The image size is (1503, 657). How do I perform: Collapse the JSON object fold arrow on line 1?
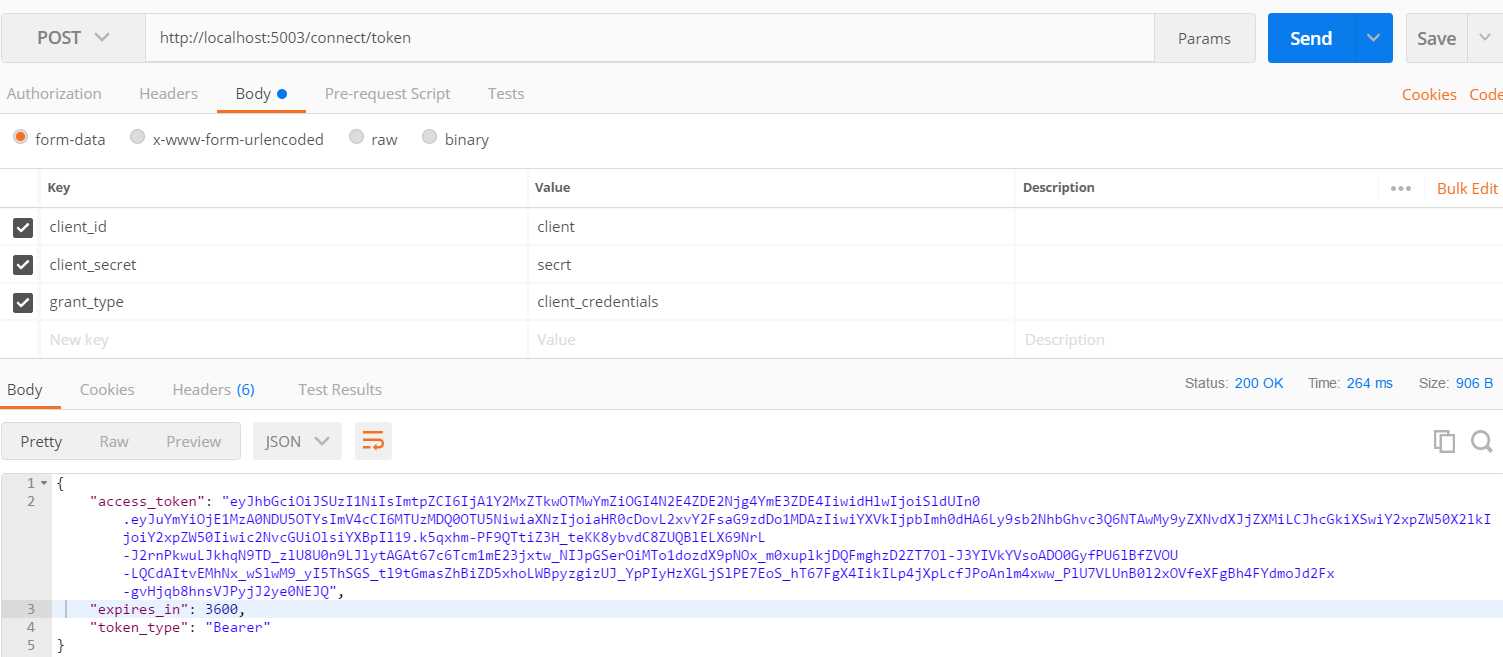coord(43,484)
